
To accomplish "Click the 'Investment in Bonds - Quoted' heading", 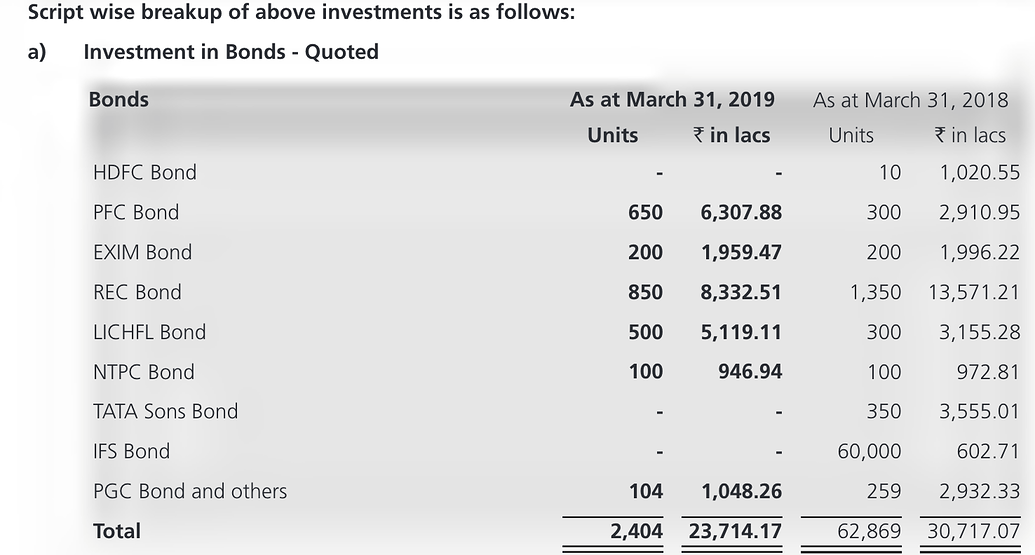I will pyautogui.click(x=230, y=52).
